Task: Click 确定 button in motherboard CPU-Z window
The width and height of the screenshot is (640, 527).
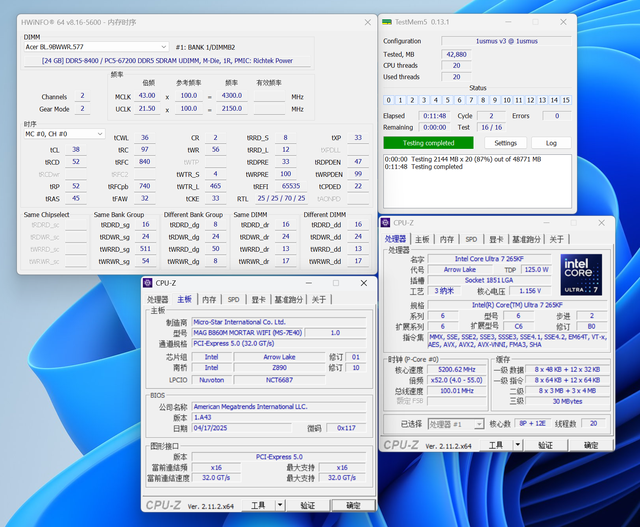Action: tap(353, 505)
